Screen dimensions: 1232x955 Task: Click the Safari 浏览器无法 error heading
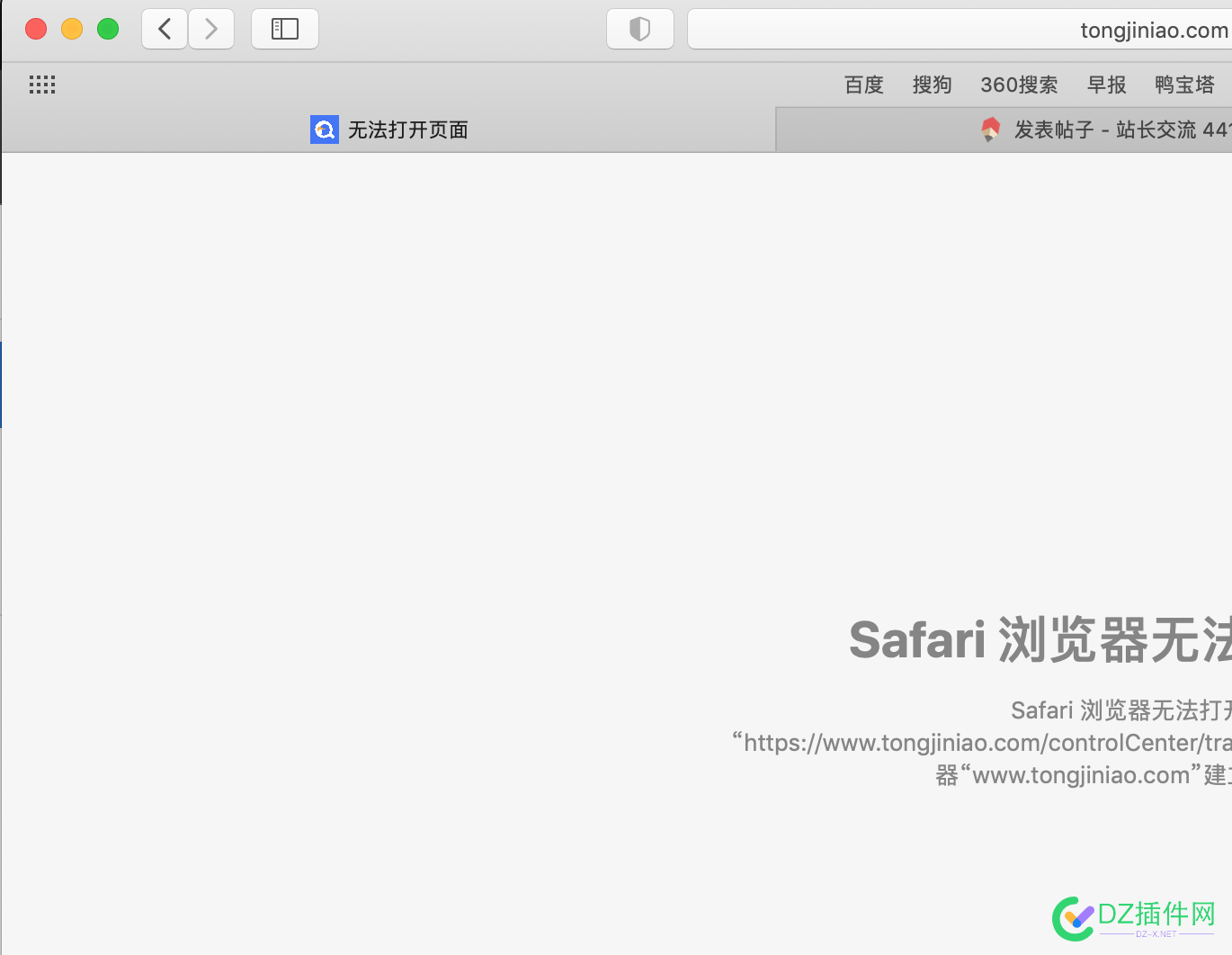pyautogui.click(x=1040, y=639)
